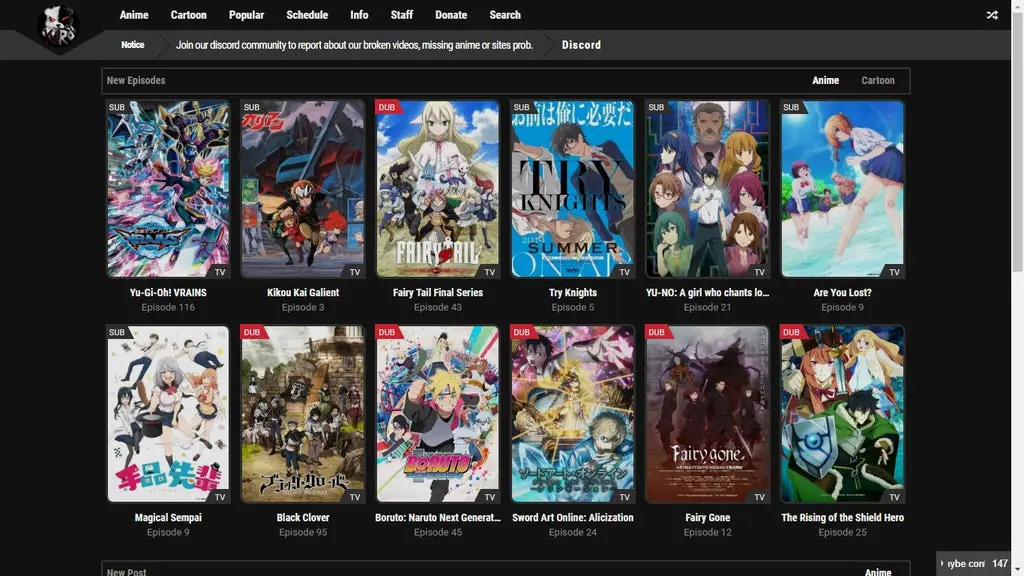Open Fairy Tail Final Series poster
The height and width of the screenshot is (576, 1024).
438,189
